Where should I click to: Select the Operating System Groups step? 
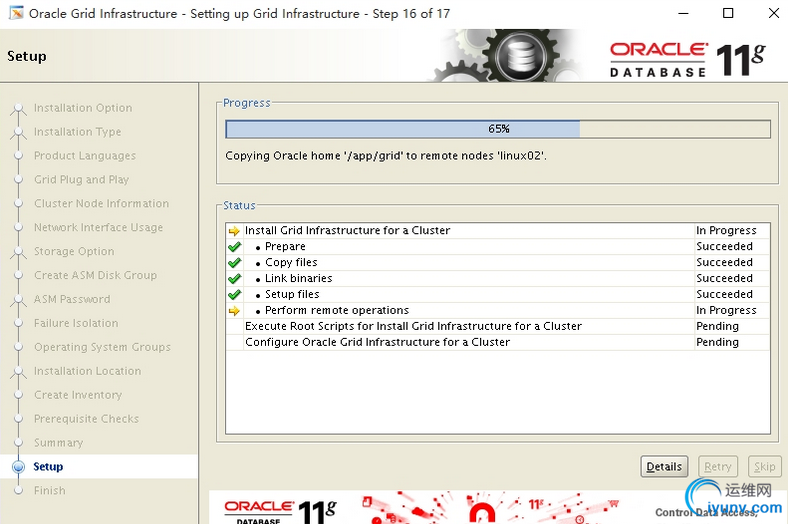coord(103,347)
